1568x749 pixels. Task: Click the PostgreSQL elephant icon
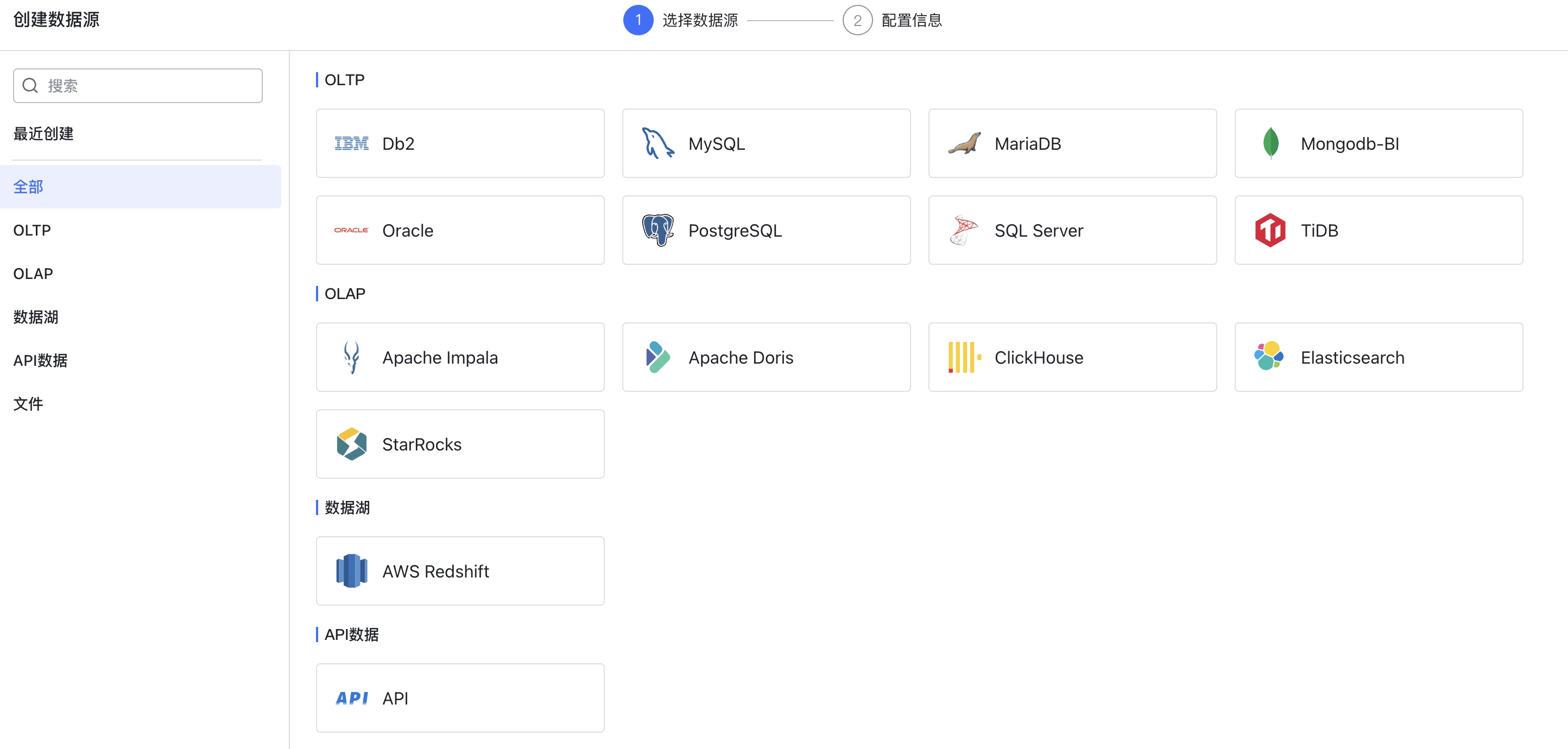click(657, 230)
